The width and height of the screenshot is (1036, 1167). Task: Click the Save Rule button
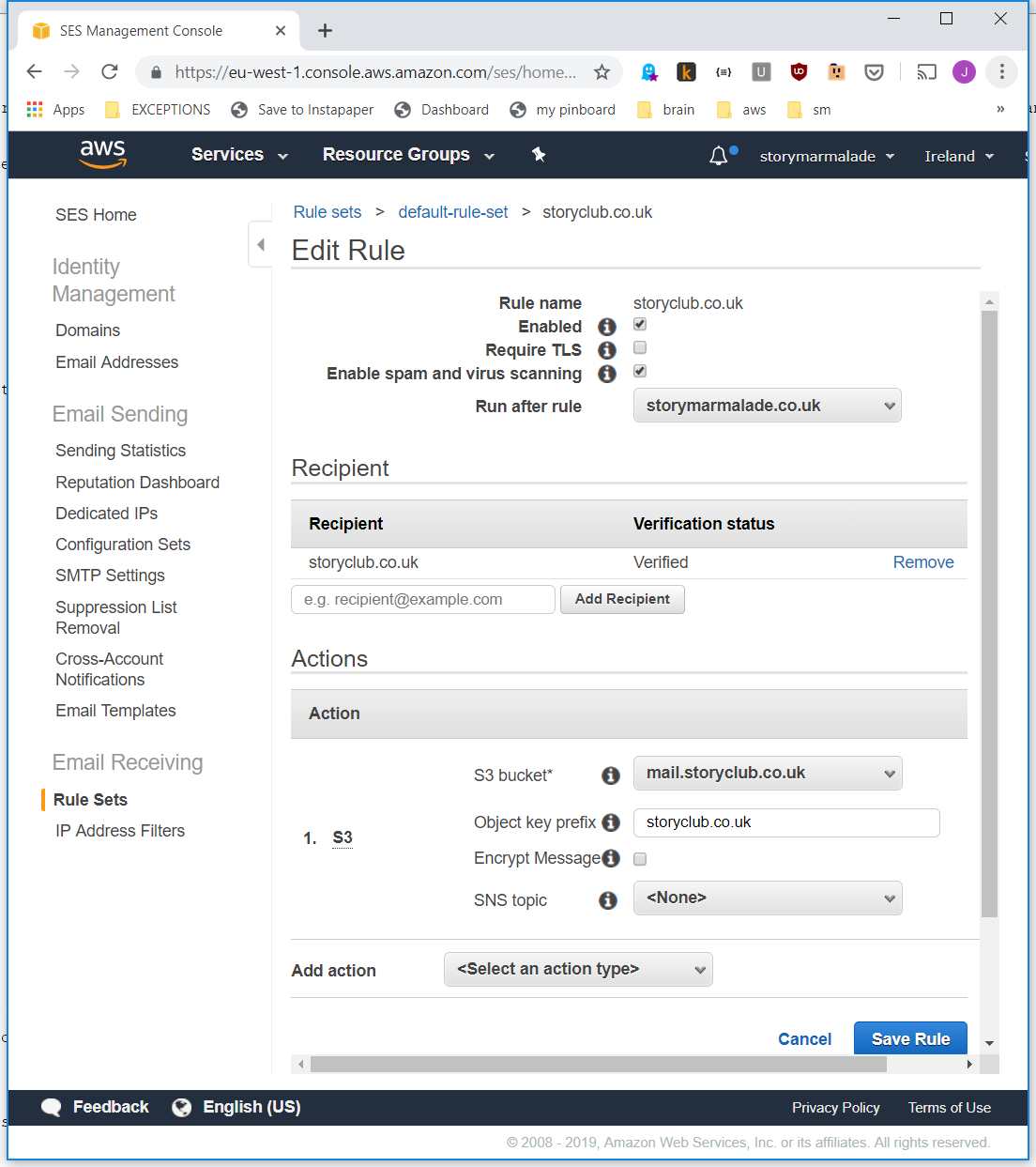tap(910, 1038)
